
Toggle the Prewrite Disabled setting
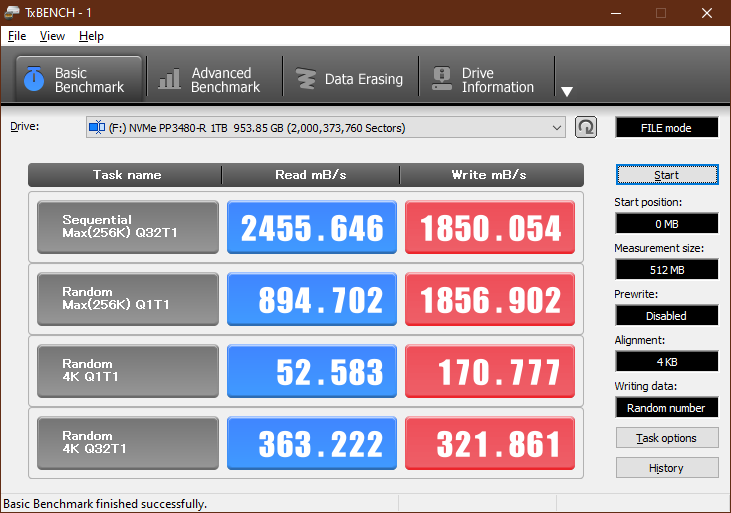(667, 316)
